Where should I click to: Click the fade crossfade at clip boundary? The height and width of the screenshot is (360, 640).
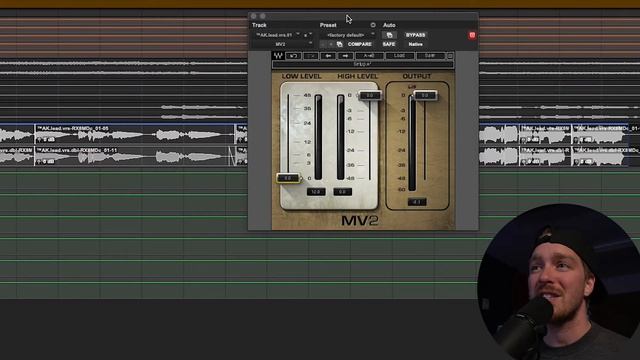click(233, 156)
